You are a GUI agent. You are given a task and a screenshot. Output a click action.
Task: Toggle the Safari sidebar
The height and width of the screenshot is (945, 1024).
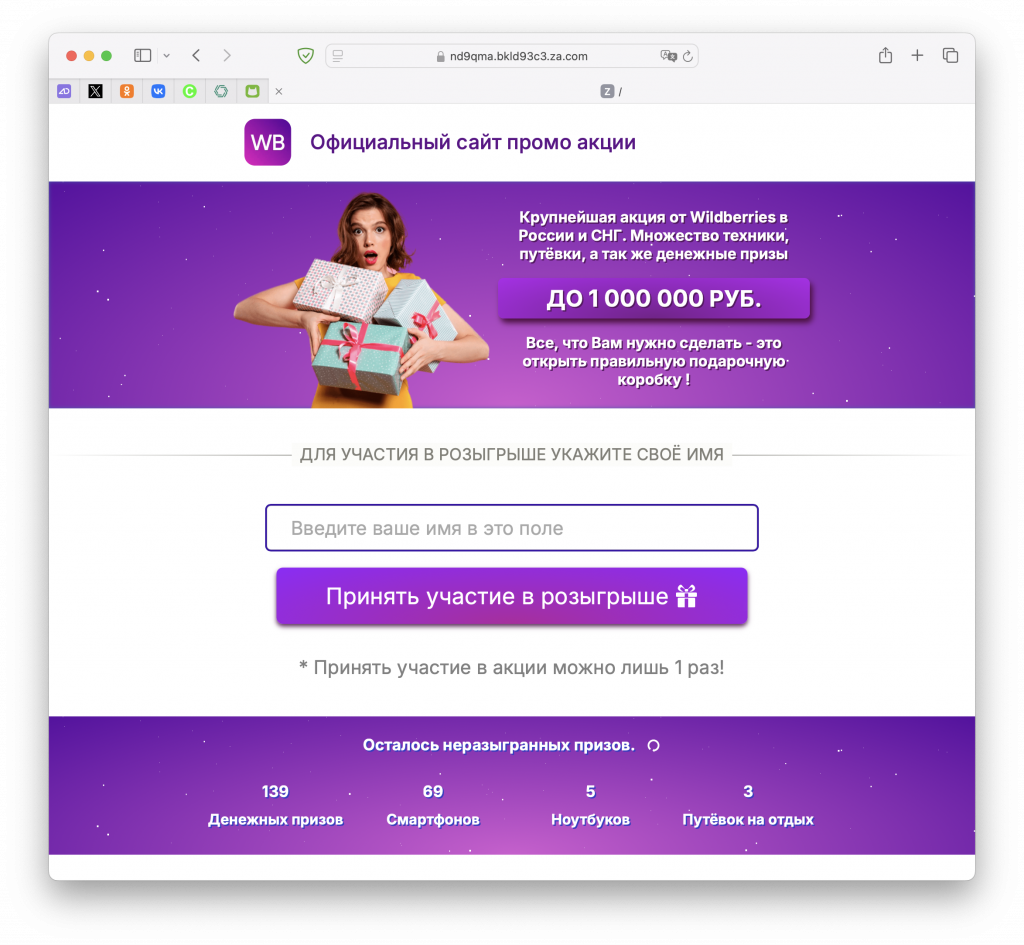142,56
